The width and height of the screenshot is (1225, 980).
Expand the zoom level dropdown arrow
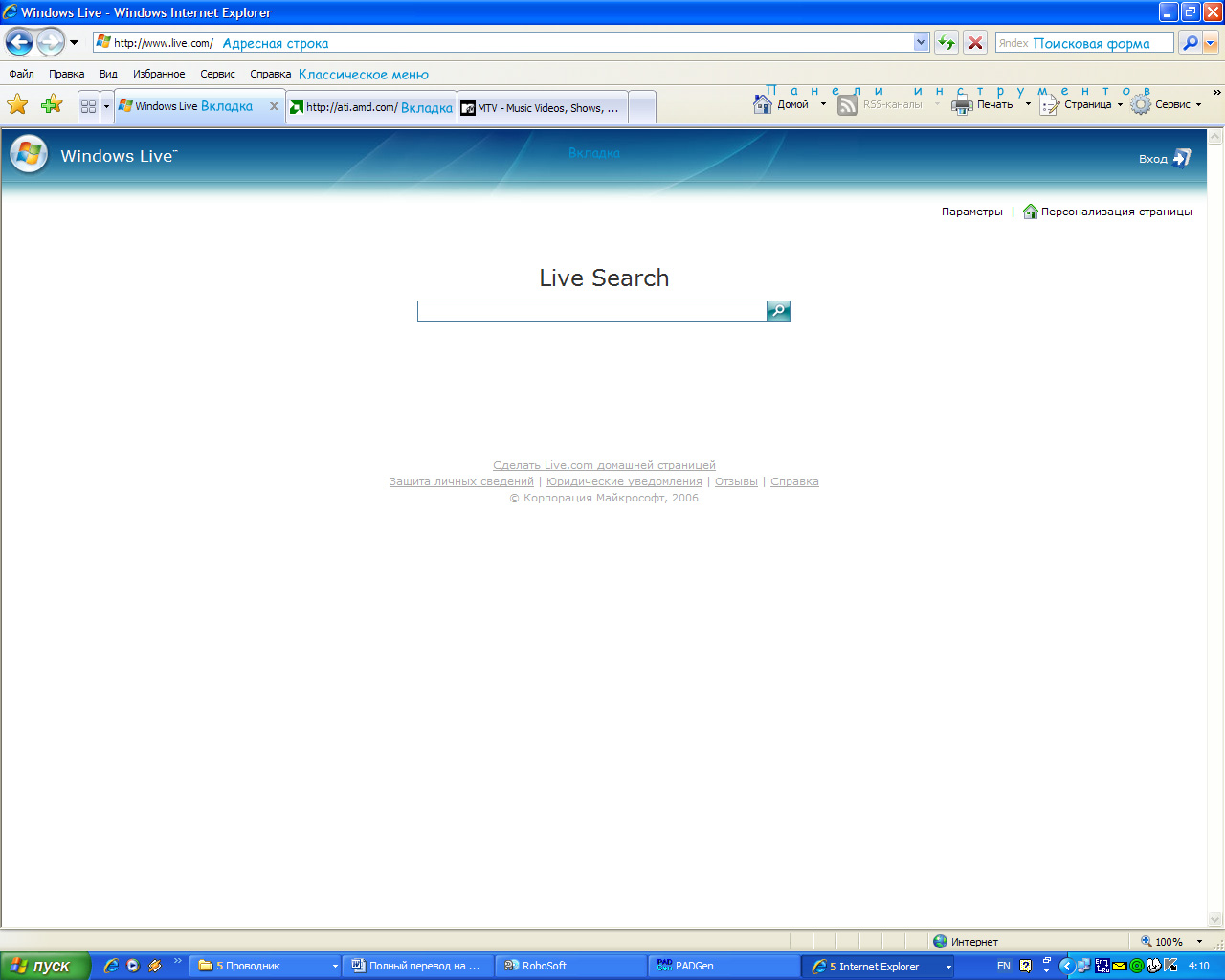(x=1199, y=942)
